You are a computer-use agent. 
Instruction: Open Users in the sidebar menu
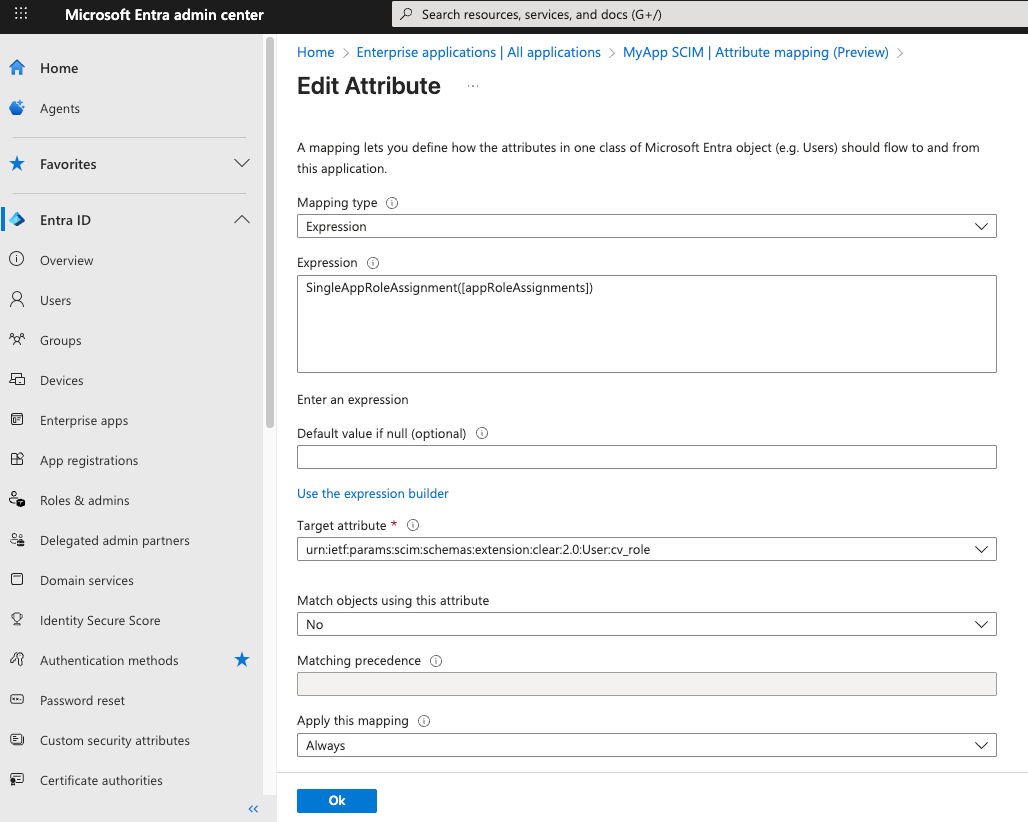[x=55, y=300]
